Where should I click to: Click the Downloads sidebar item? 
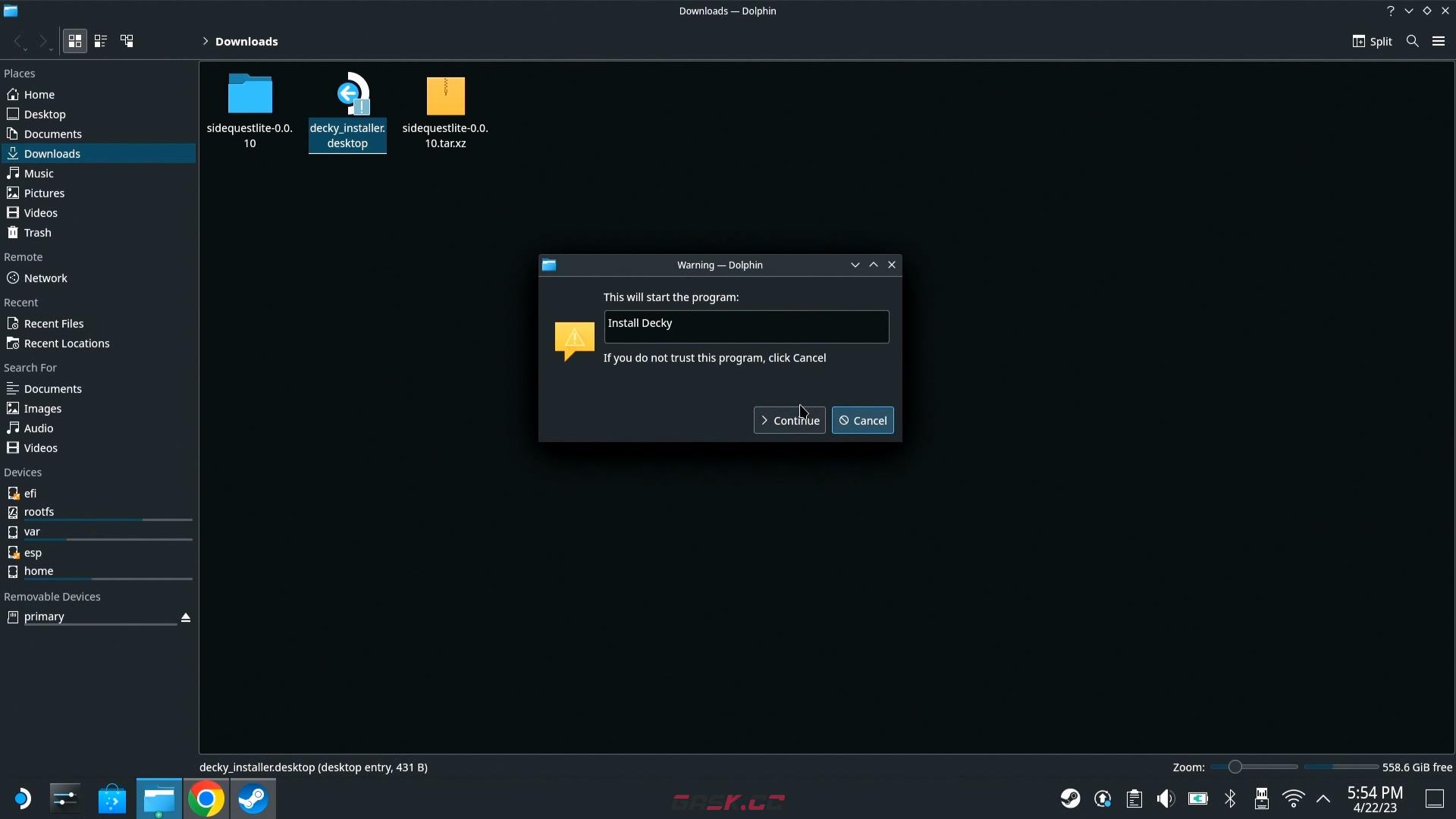click(x=52, y=153)
